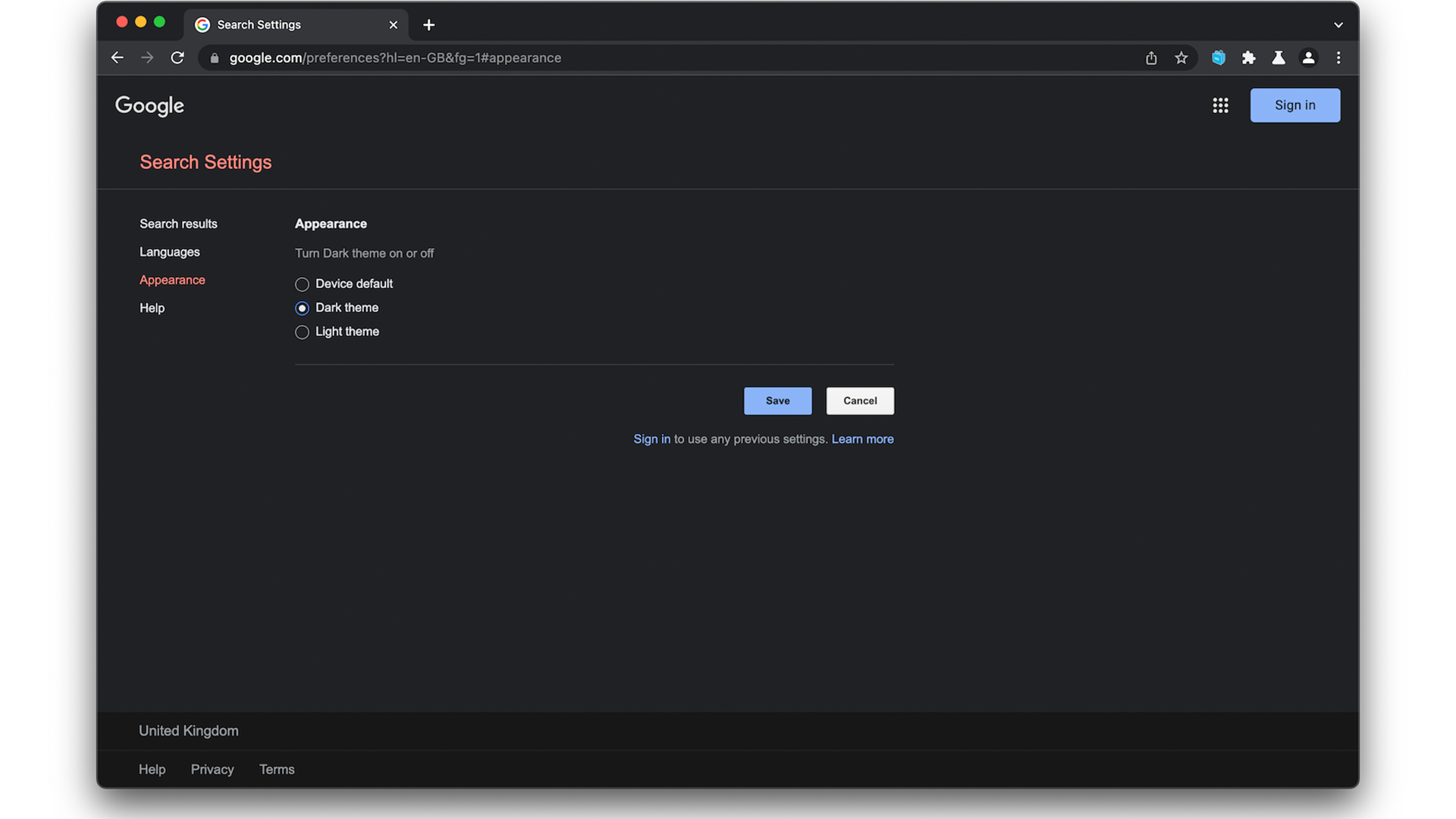Screen dimensions: 1456x819
Task: Open the footer Terms link
Action: click(x=277, y=769)
